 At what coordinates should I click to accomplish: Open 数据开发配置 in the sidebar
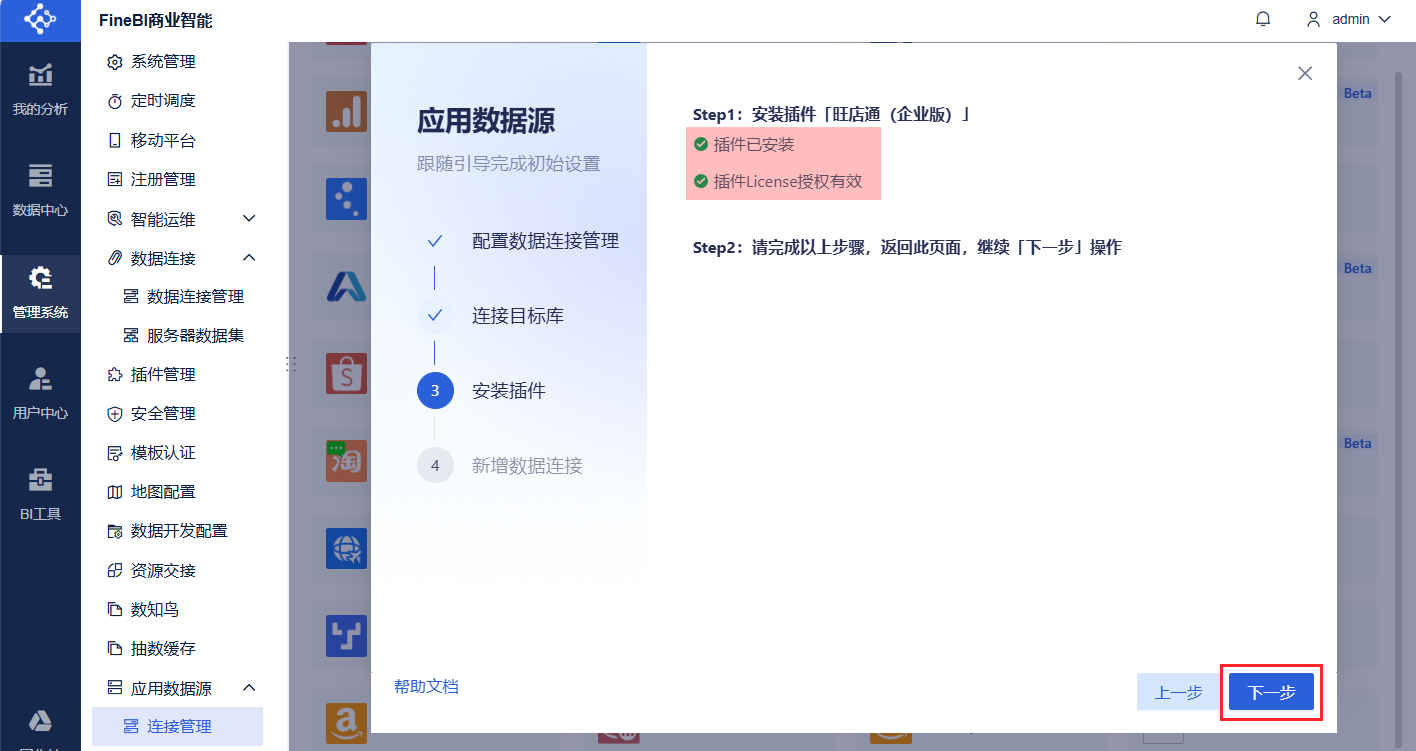(178, 531)
